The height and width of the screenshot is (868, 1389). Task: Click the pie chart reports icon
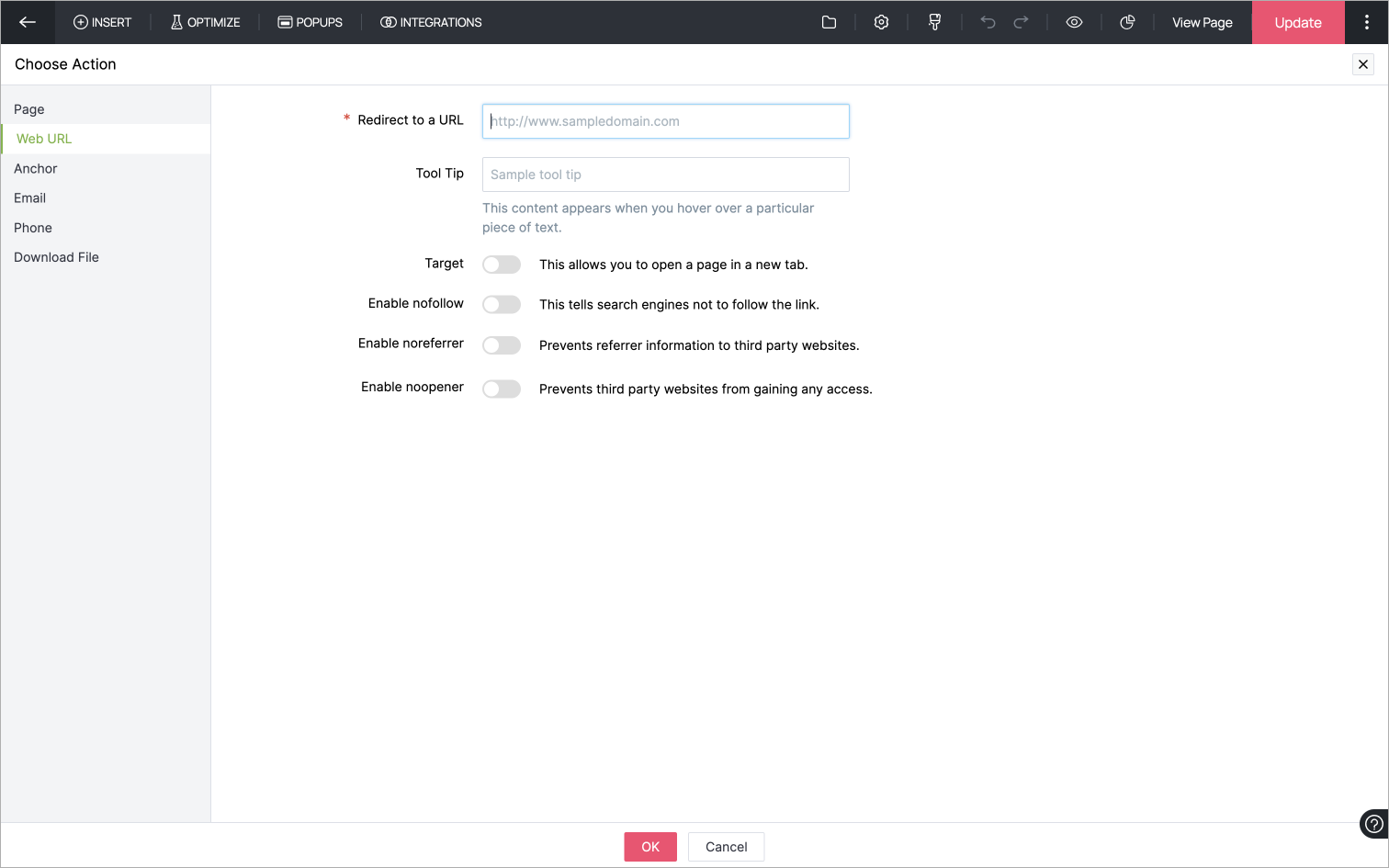coord(1127,22)
